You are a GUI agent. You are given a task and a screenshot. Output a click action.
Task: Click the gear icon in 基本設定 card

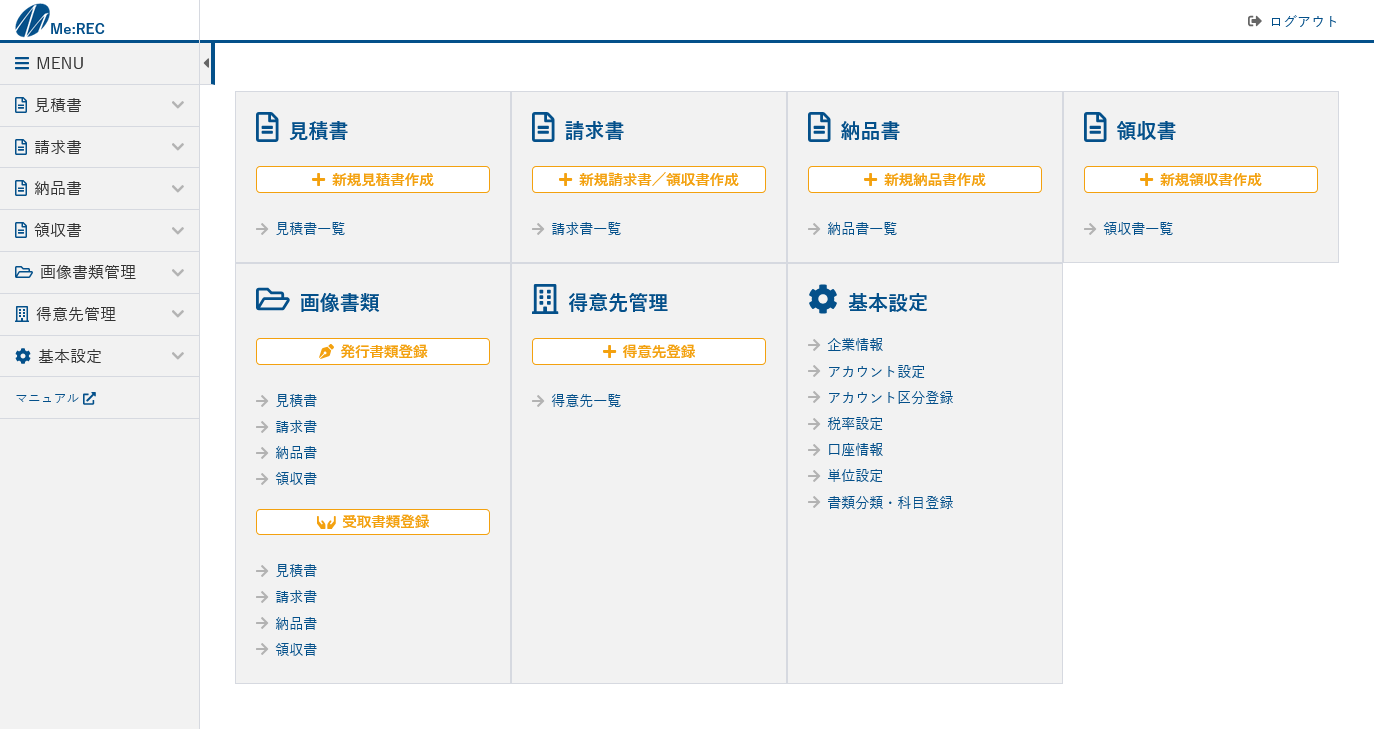823,299
